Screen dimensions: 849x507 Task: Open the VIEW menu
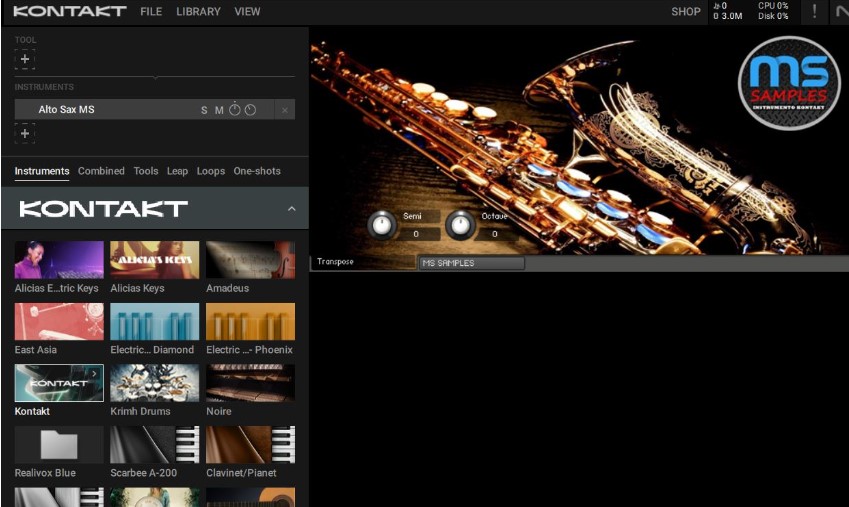pyautogui.click(x=247, y=11)
